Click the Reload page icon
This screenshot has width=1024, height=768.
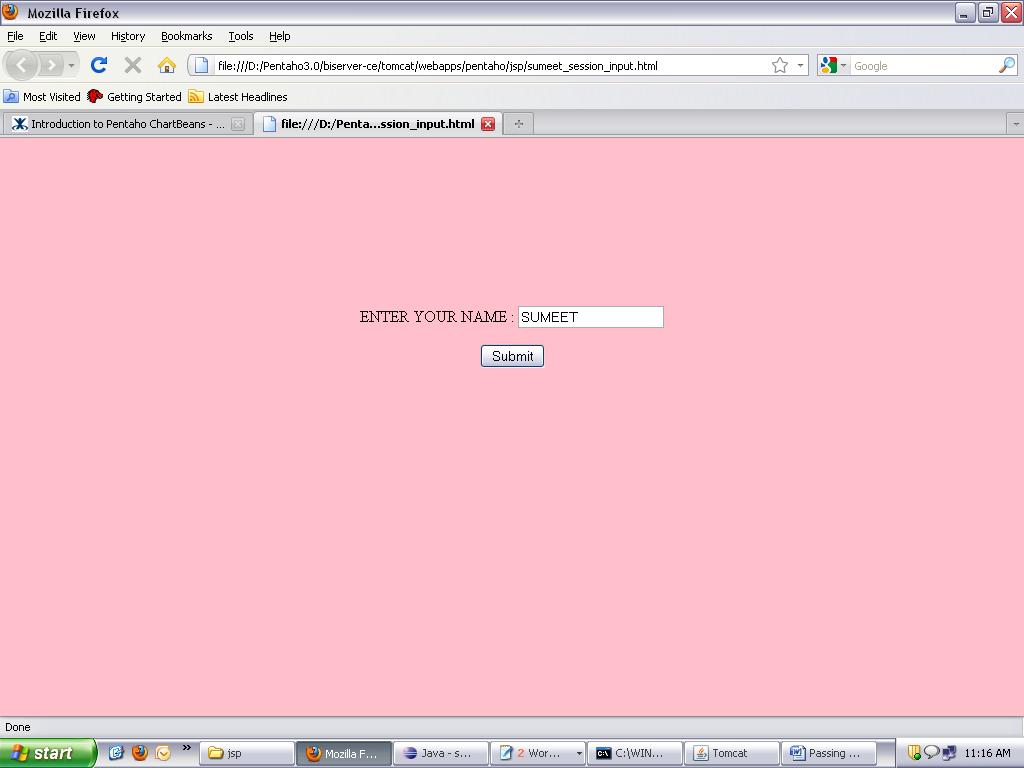[x=98, y=65]
